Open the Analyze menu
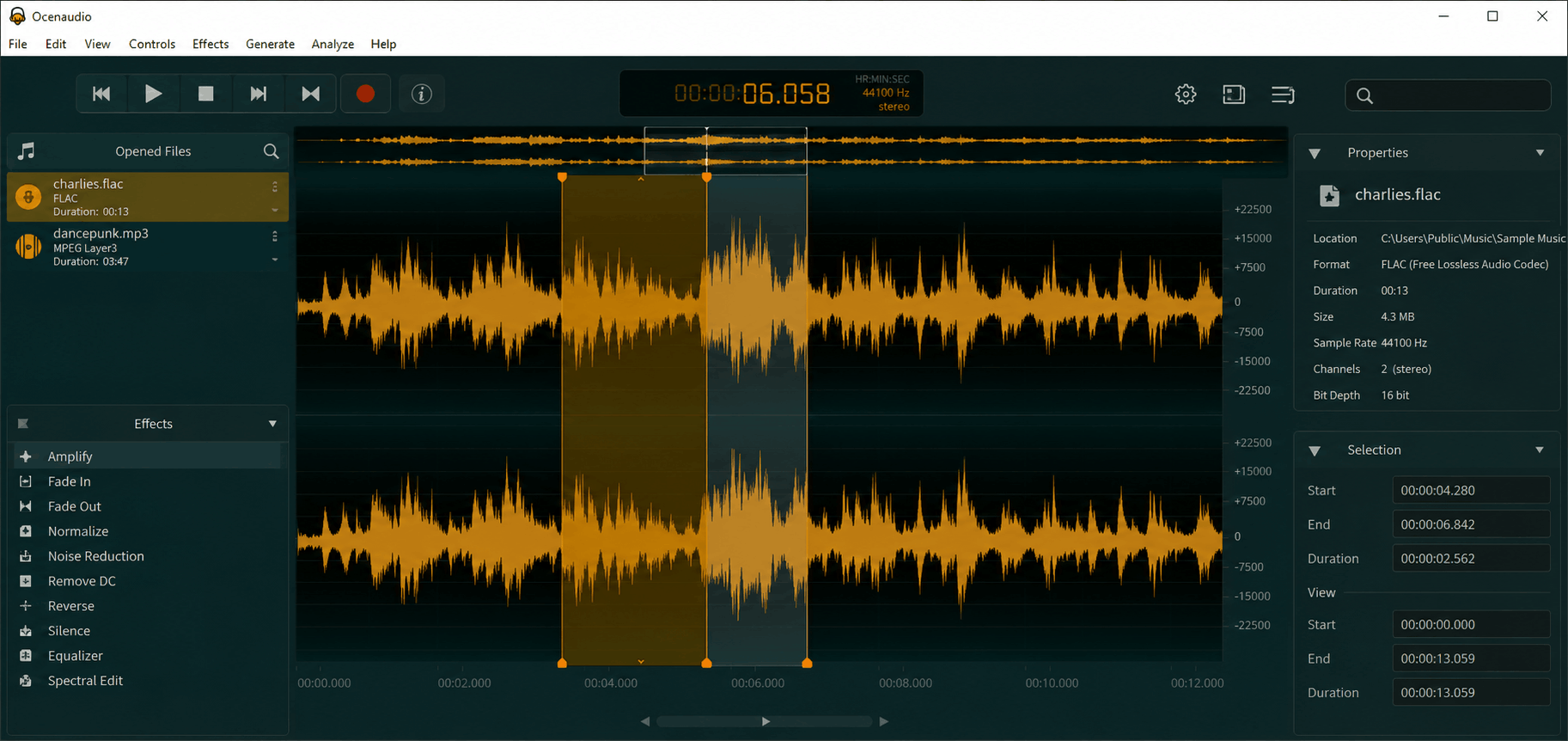 [333, 44]
